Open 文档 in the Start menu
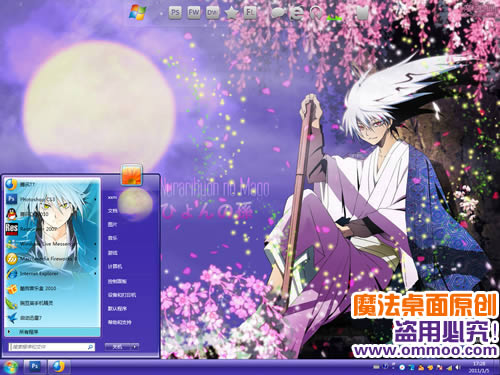Viewport: 500px width, 375px height. point(112,211)
